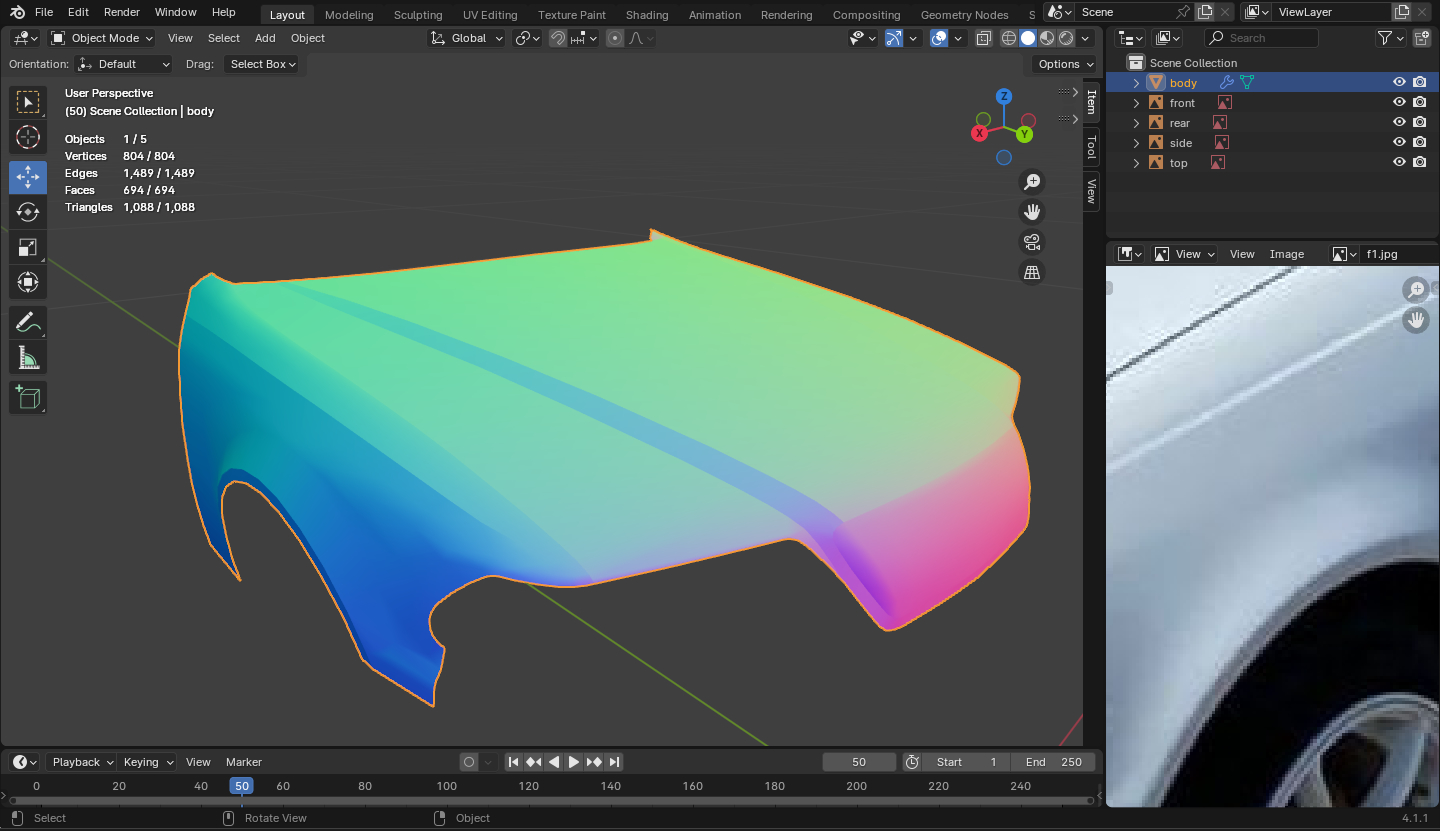Pin the Scene with pin icon
Screen dimensions: 1440x831
[1183, 12]
